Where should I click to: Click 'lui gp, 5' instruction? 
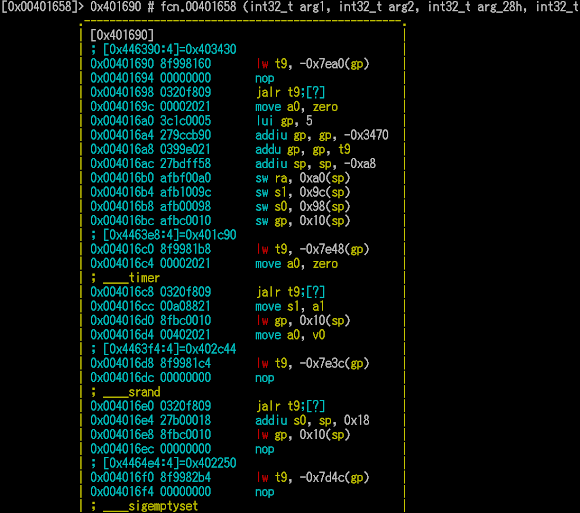[284, 121]
